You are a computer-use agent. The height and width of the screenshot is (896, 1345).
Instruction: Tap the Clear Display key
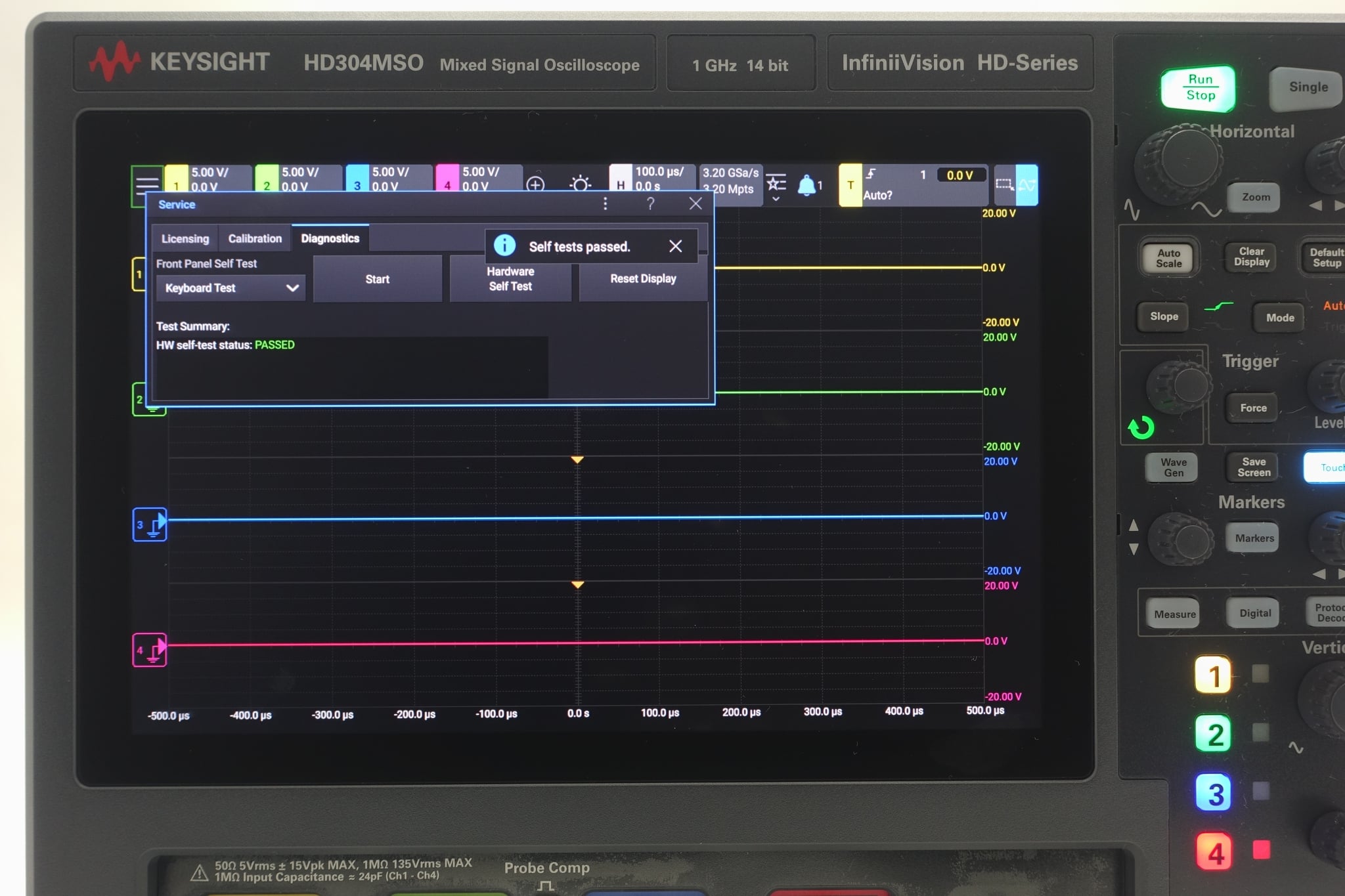[1251, 257]
